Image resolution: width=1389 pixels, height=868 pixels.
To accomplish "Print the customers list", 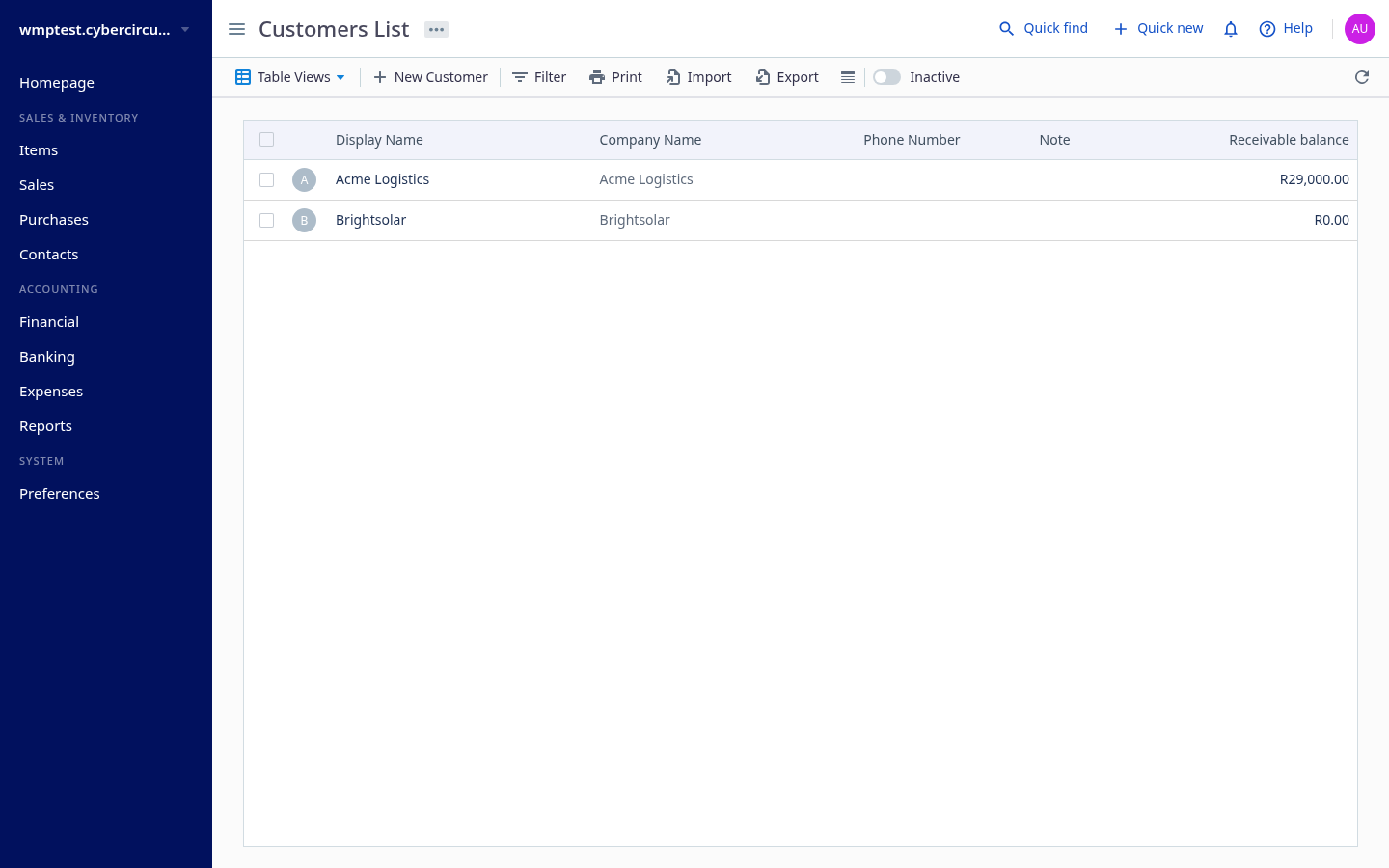I will (615, 77).
